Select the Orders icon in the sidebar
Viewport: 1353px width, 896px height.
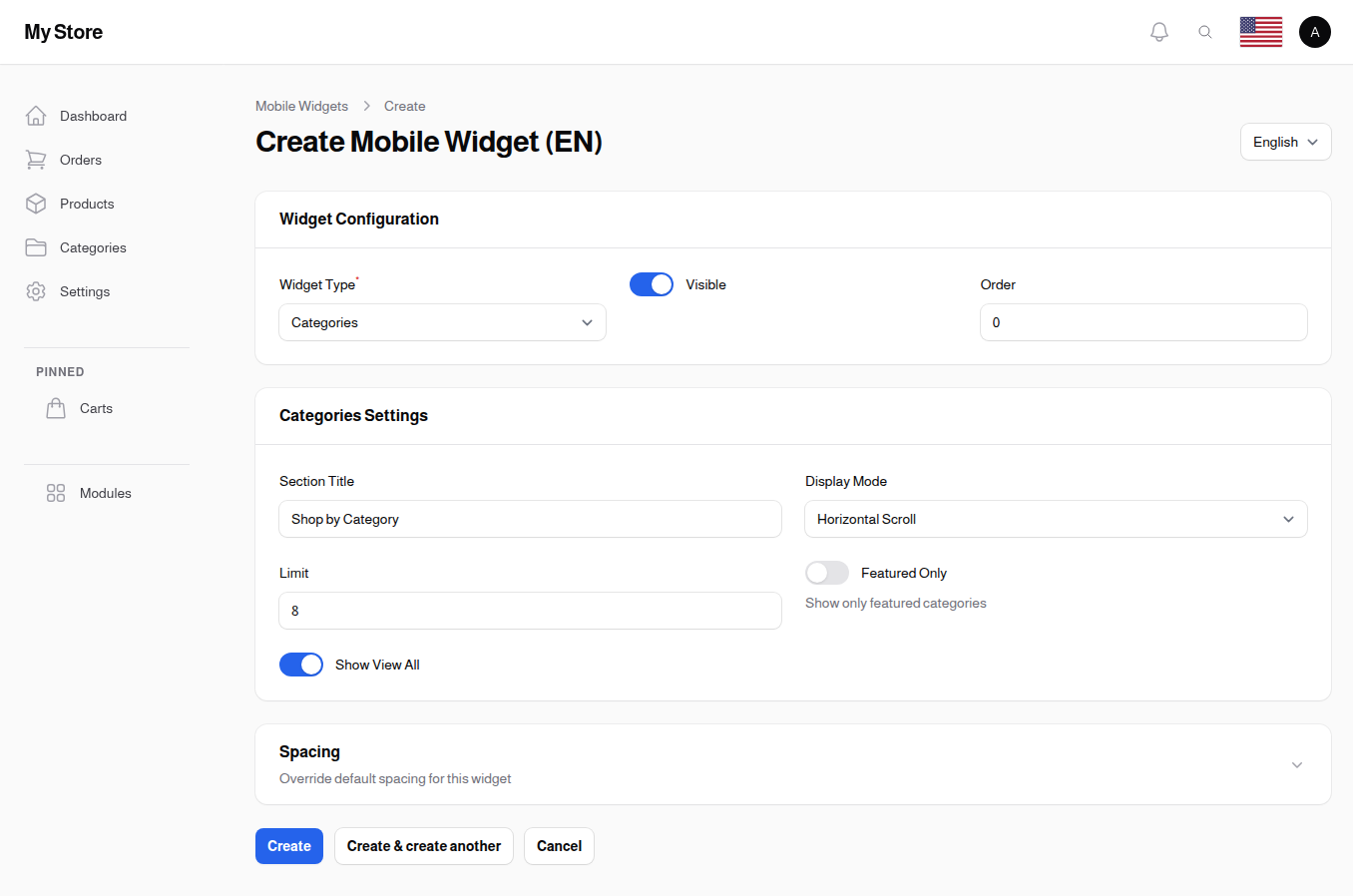click(36, 160)
